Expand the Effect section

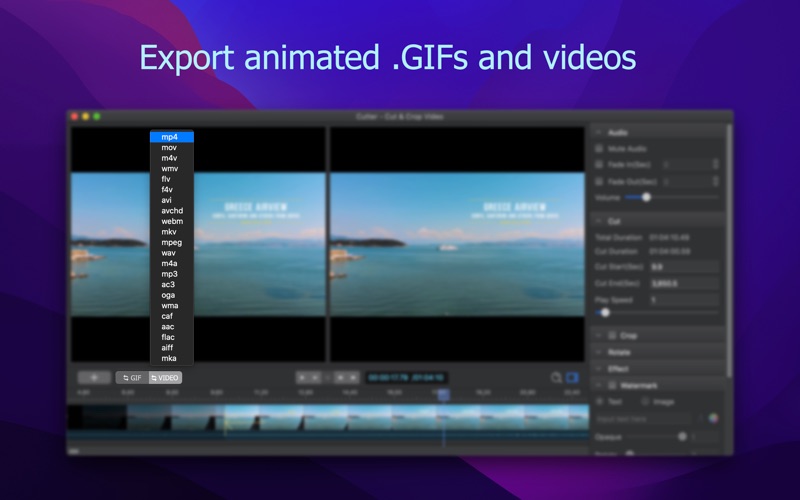click(598, 368)
